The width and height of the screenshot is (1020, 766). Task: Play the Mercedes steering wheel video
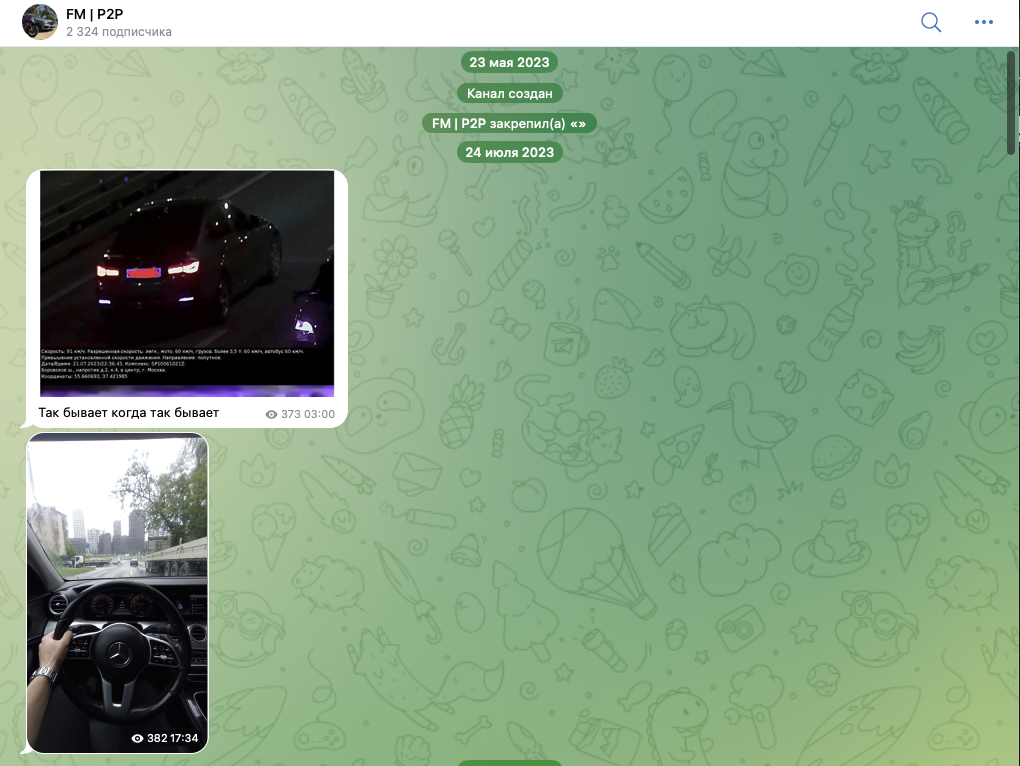[x=117, y=560]
